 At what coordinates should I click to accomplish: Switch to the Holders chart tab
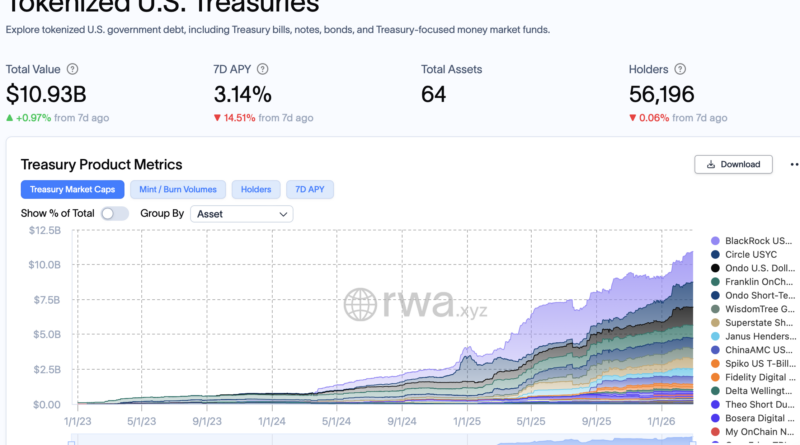coord(256,189)
